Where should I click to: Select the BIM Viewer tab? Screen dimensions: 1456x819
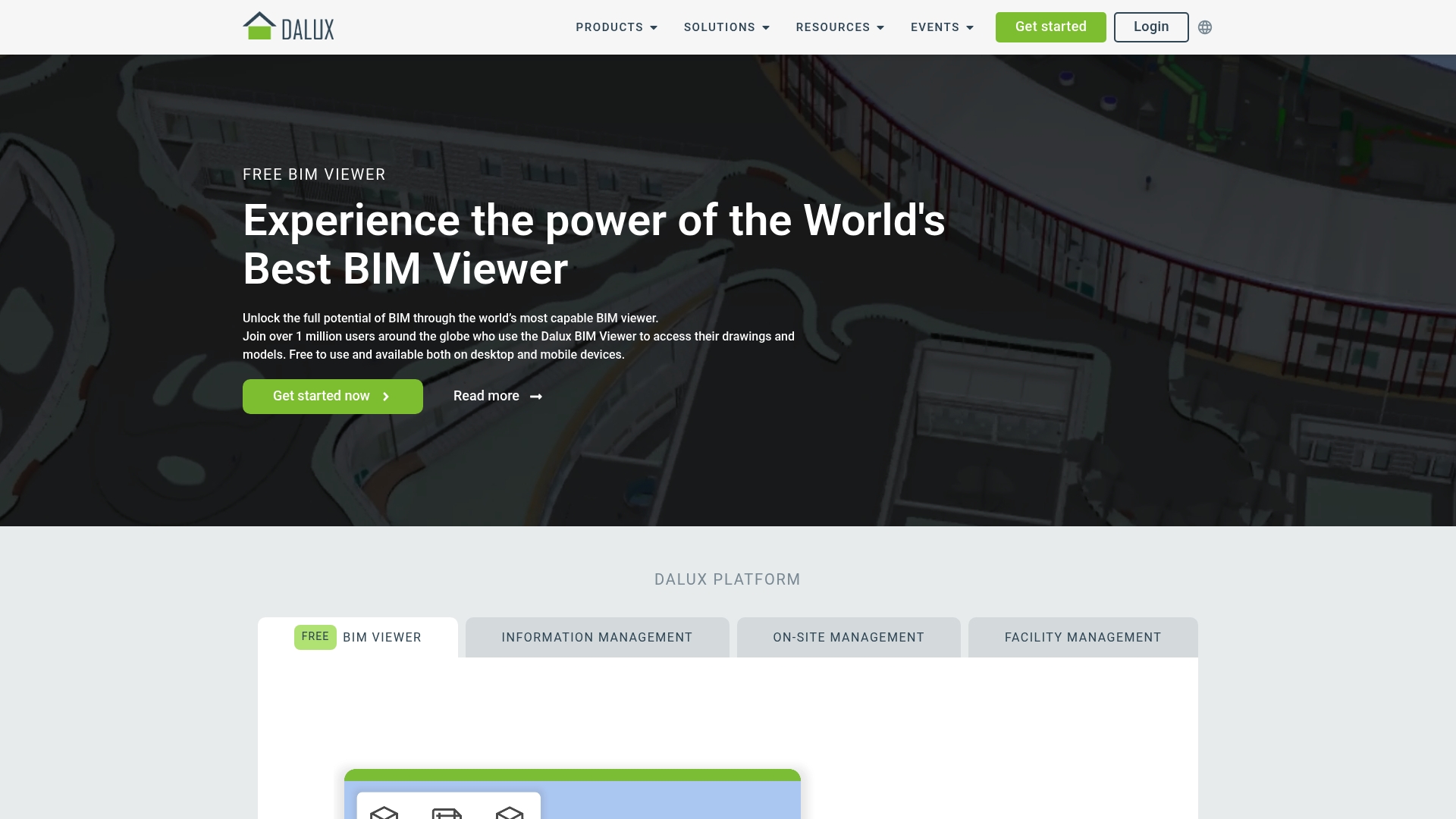[358, 637]
